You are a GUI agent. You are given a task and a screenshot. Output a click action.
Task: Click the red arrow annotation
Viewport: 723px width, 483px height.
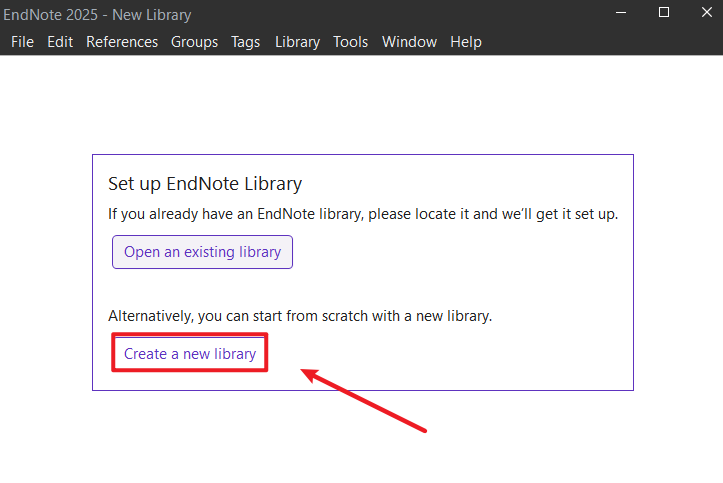coord(365,400)
